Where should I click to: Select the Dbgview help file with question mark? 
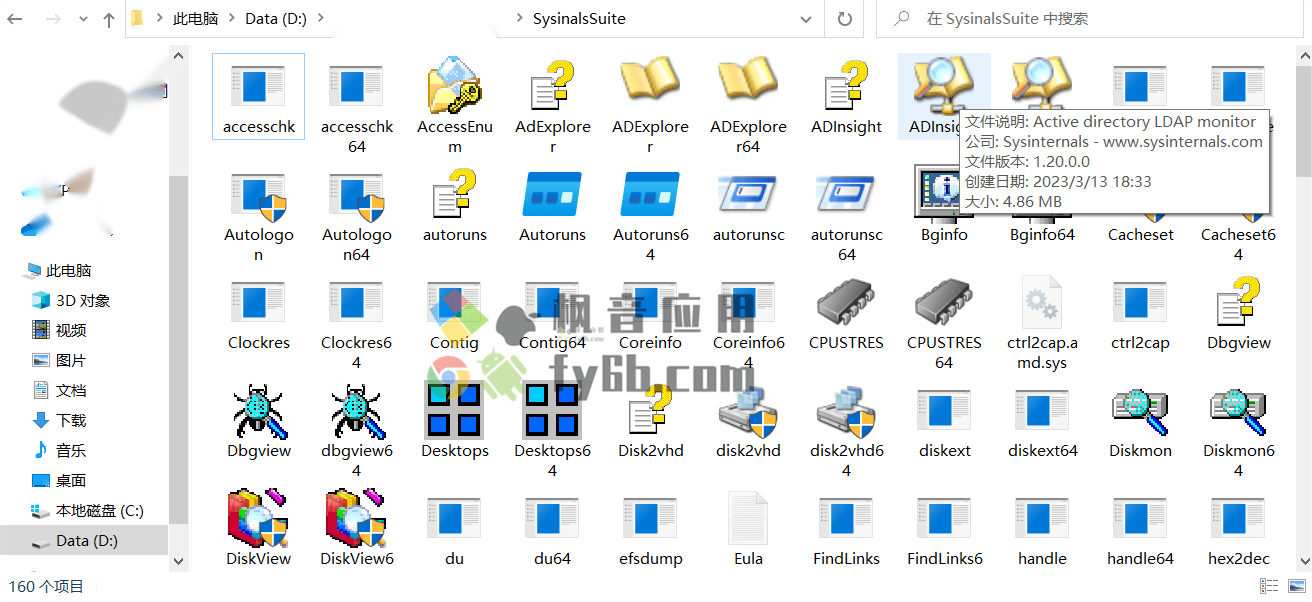tap(1238, 302)
